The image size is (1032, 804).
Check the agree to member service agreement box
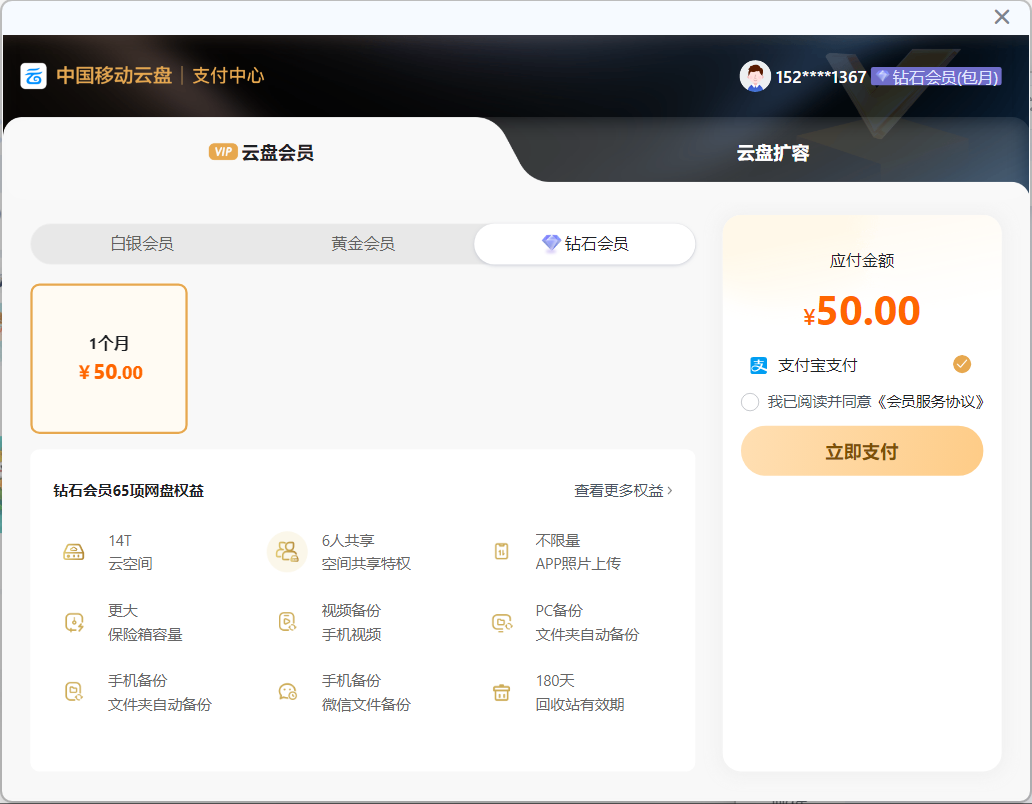[750, 401]
